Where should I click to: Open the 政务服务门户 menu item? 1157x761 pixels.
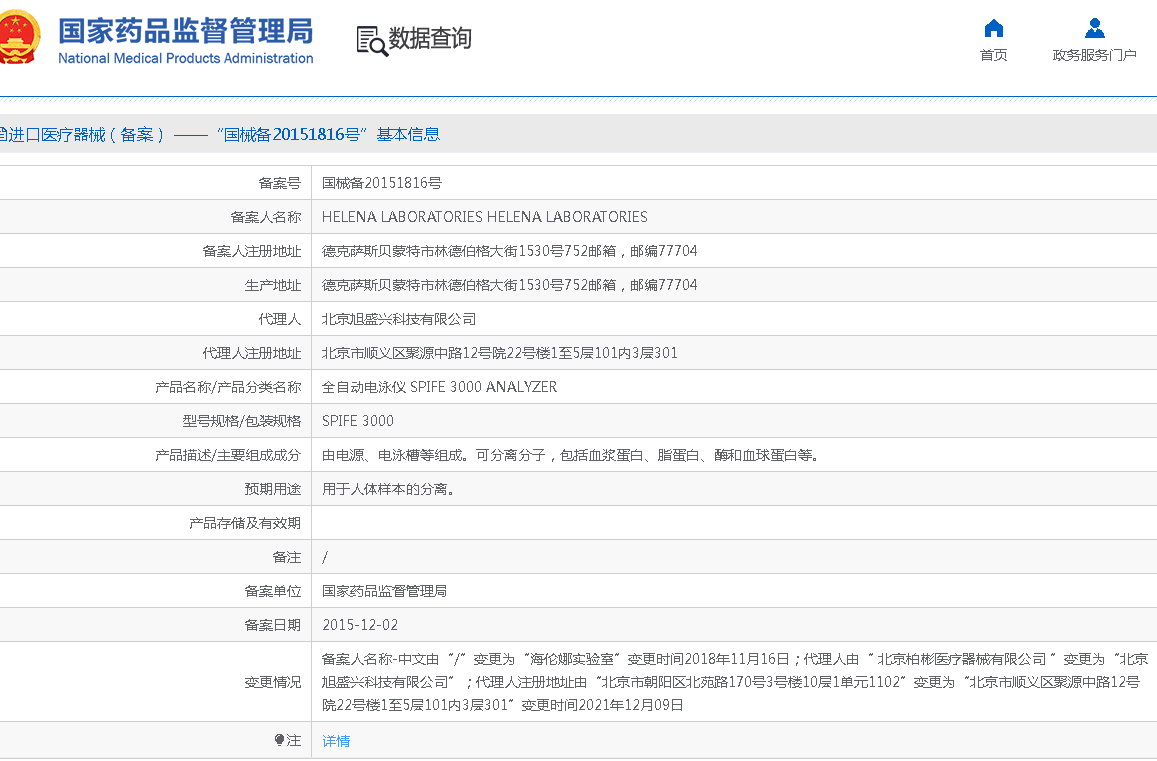click(1094, 55)
